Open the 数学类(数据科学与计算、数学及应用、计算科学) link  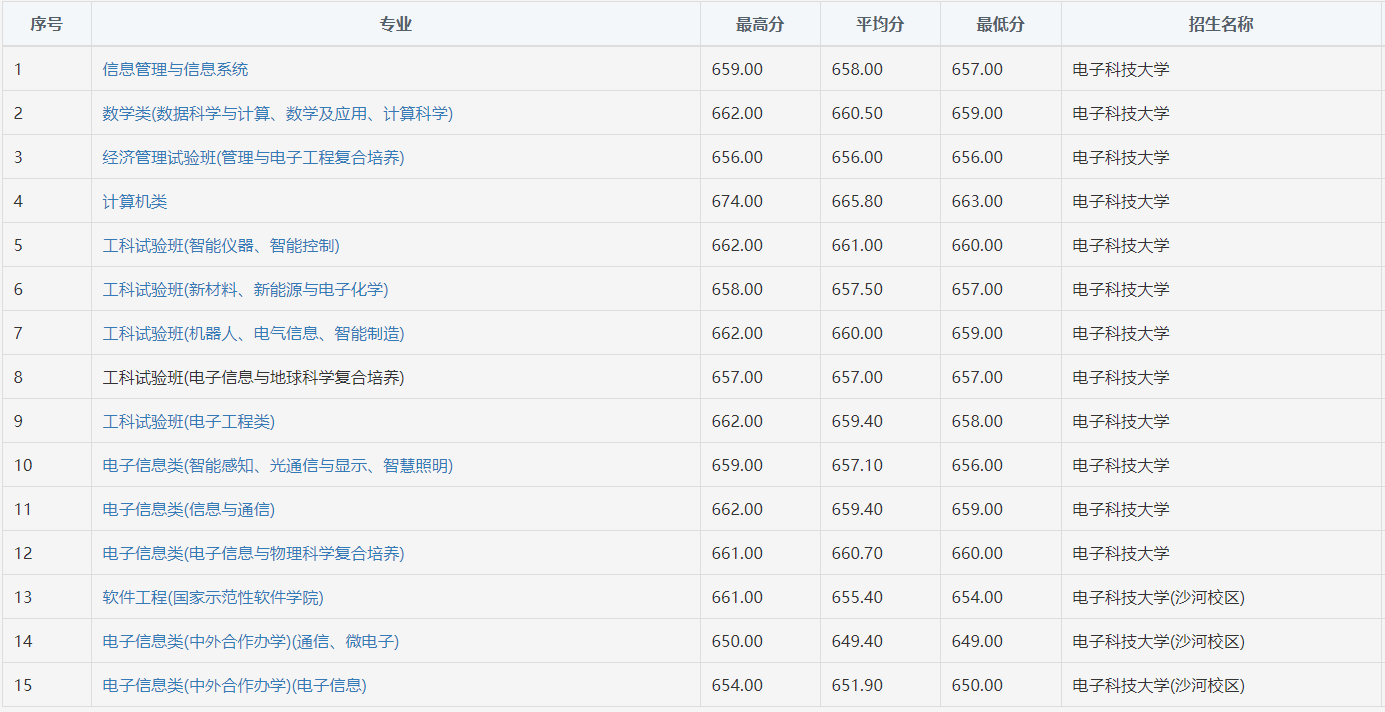[277, 113]
